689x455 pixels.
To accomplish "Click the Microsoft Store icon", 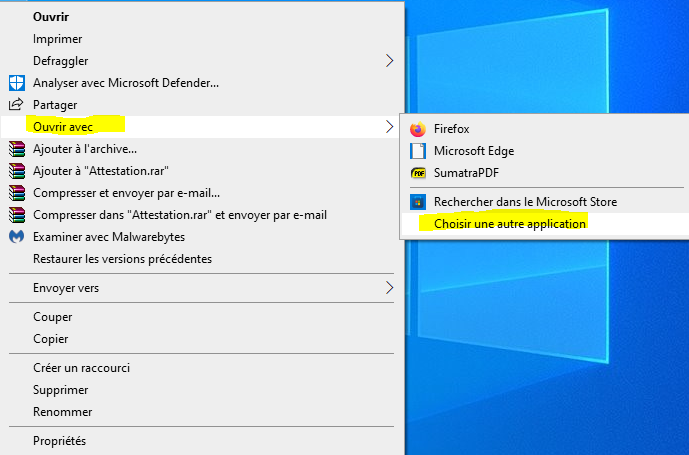I will pyautogui.click(x=418, y=202).
